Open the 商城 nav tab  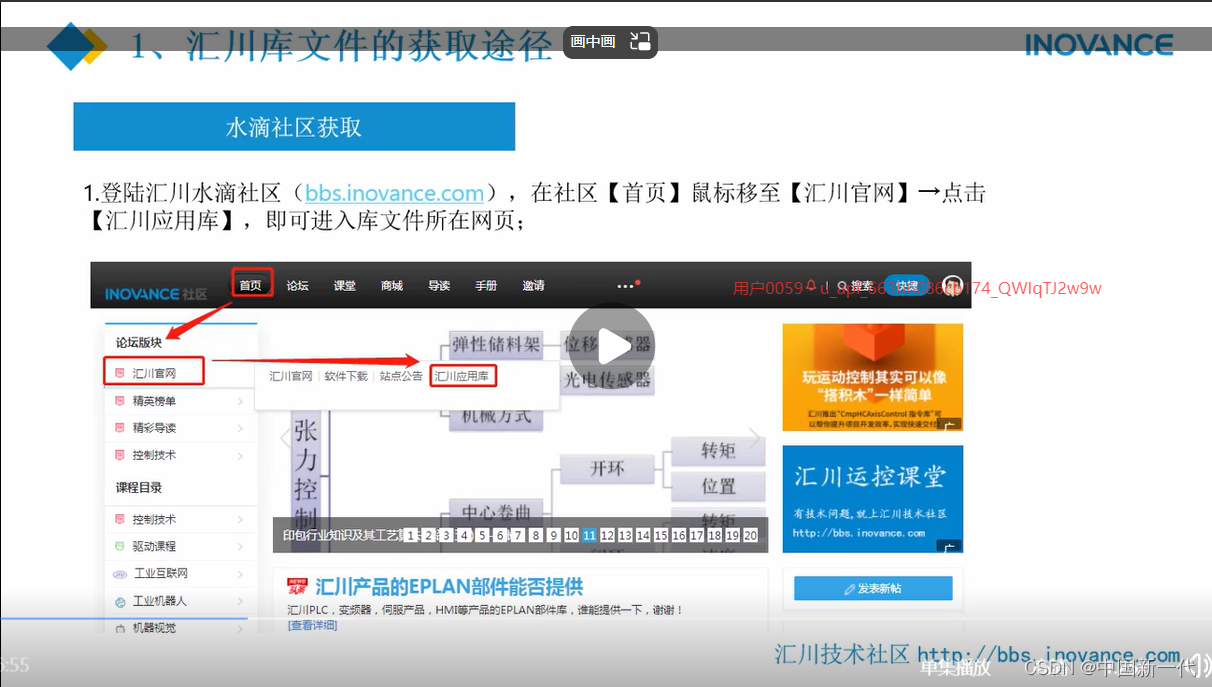pyautogui.click(x=392, y=285)
